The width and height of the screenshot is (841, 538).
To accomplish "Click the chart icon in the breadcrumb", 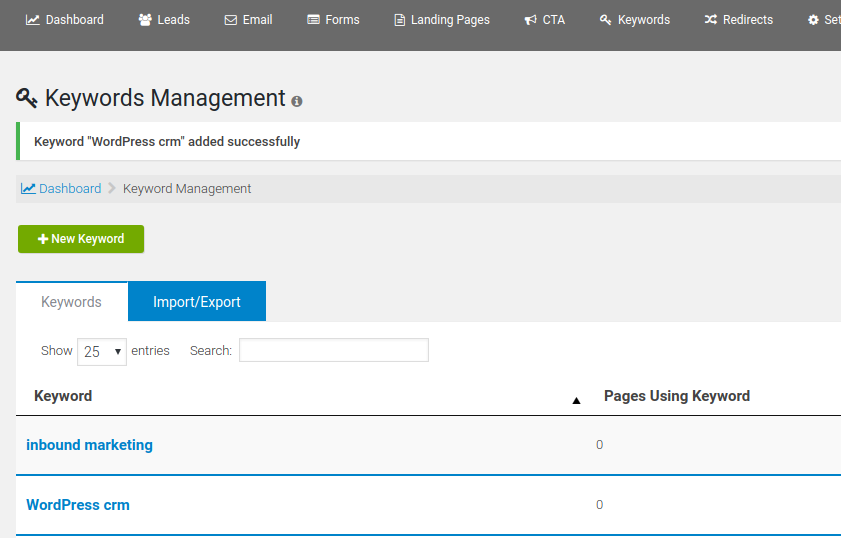I will [28, 188].
